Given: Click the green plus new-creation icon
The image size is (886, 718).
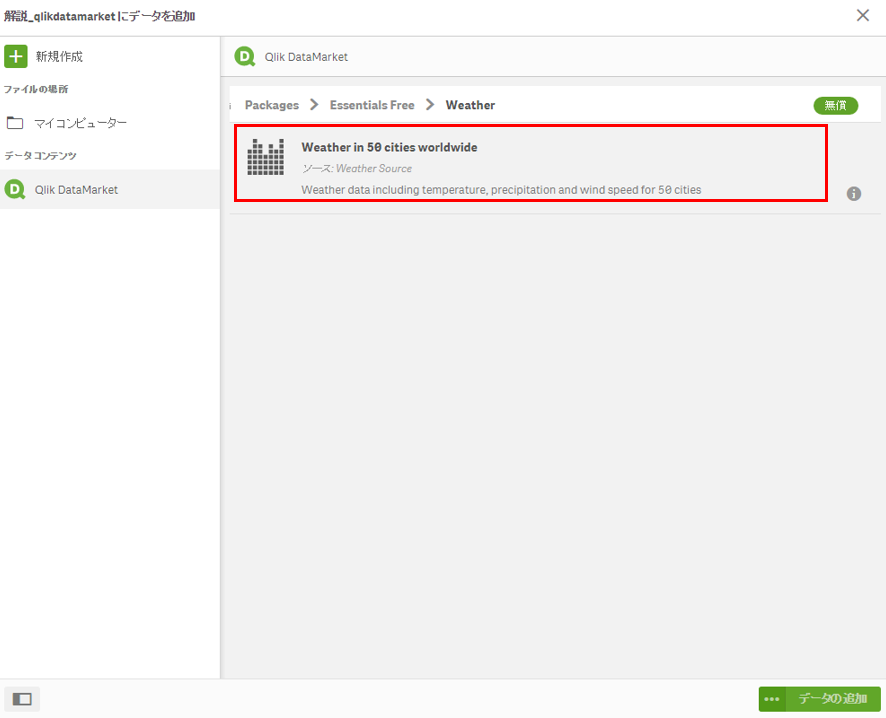Looking at the screenshot, I should click(x=16, y=56).
